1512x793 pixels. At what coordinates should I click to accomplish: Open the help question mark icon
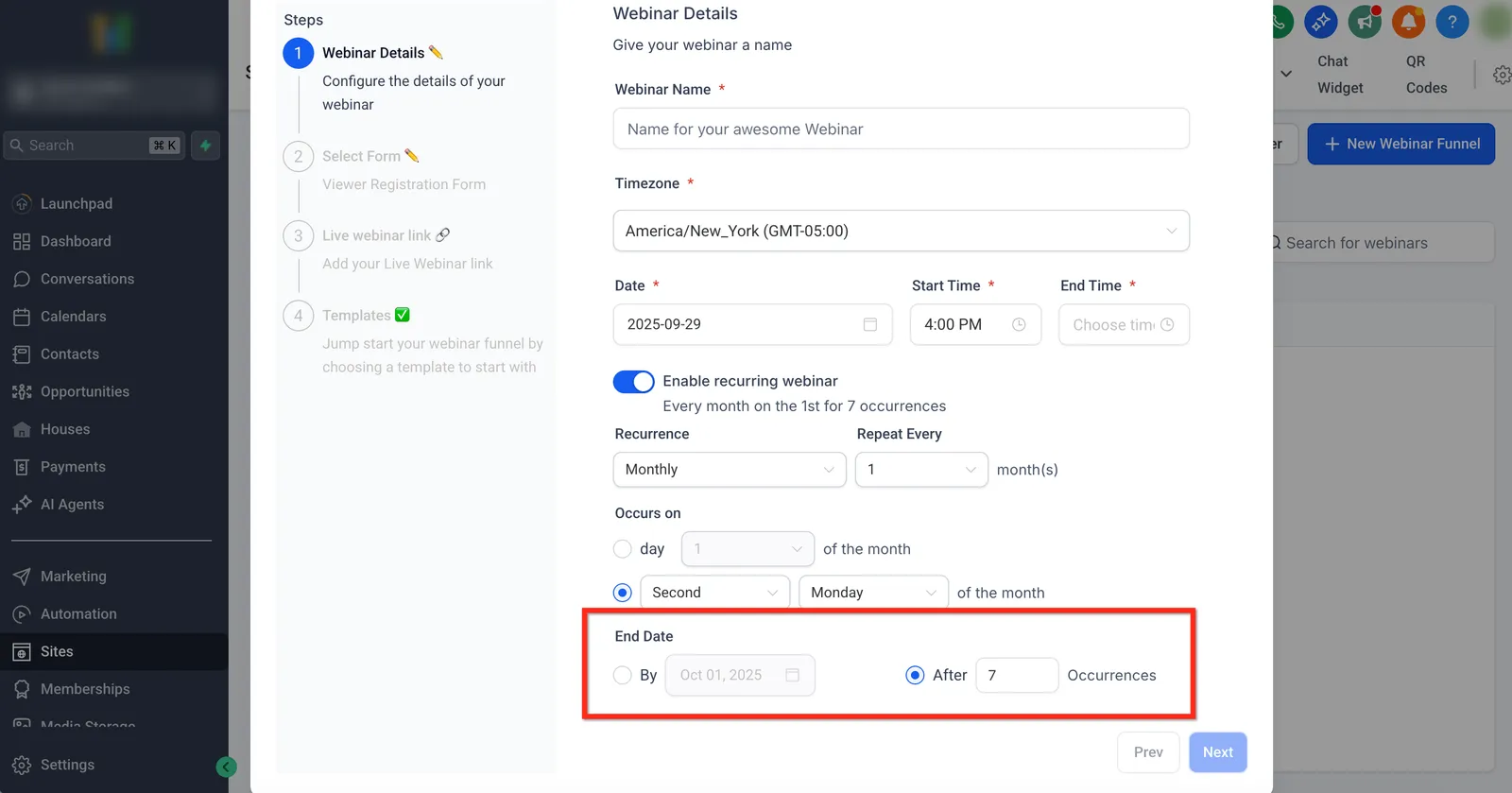click(x=1452, y=21)
